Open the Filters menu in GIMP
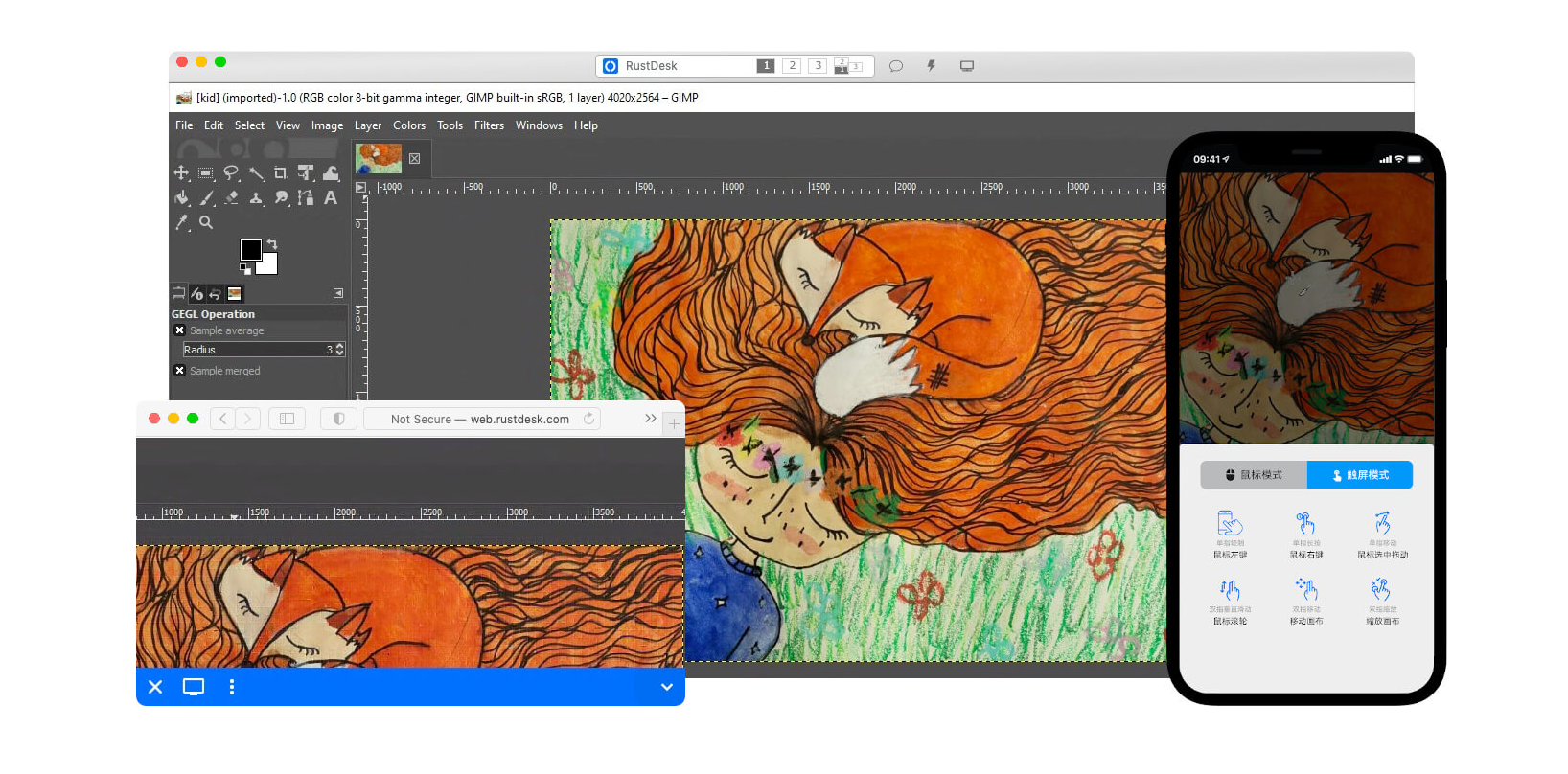Screen dimensions: 1568x774 click(489, 125)
